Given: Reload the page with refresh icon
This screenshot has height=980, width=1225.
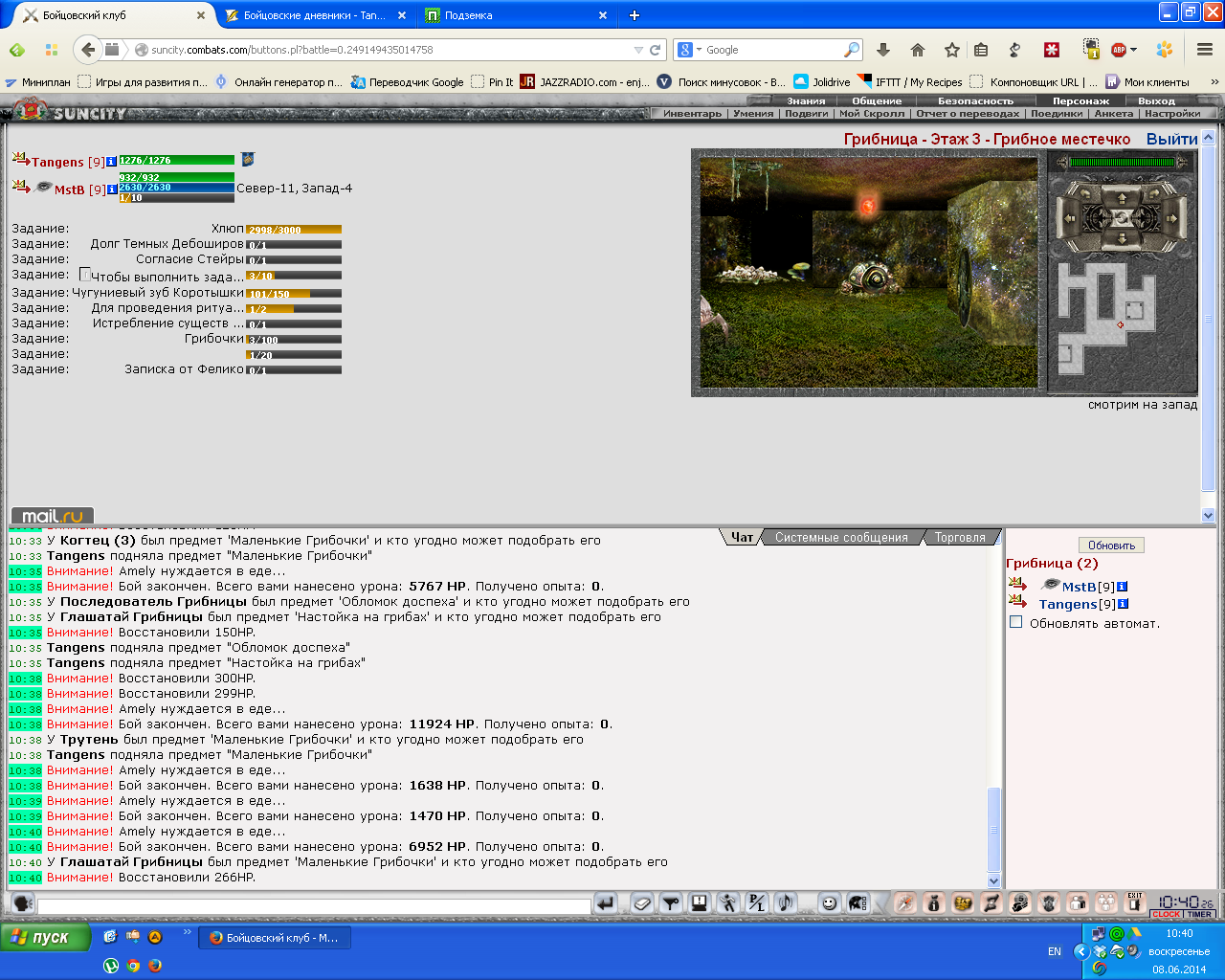Looking at the screenshot, I should [x=656, y=50].
